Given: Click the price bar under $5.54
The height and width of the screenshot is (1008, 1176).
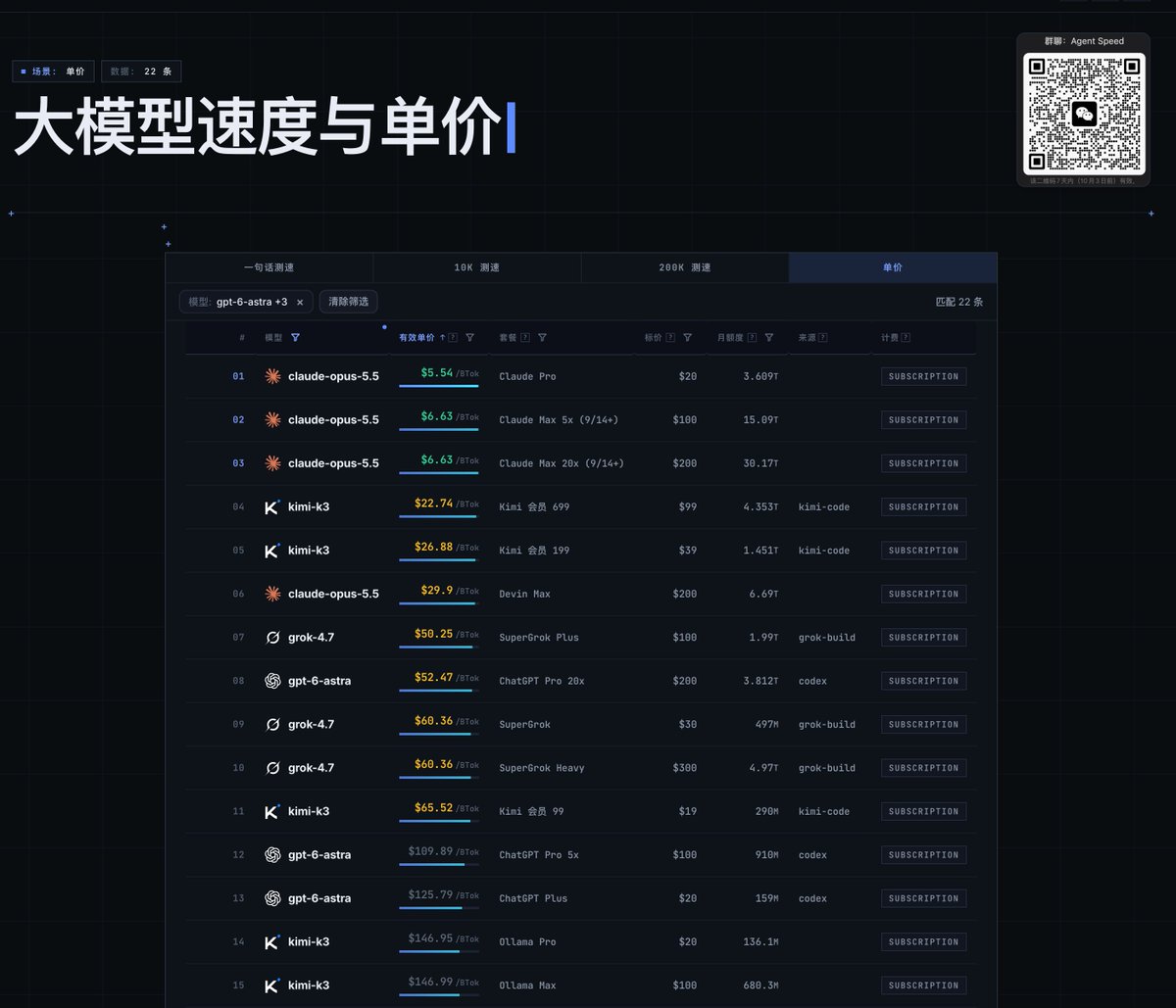Looking at the screenshot, I should tap(439, 386).
